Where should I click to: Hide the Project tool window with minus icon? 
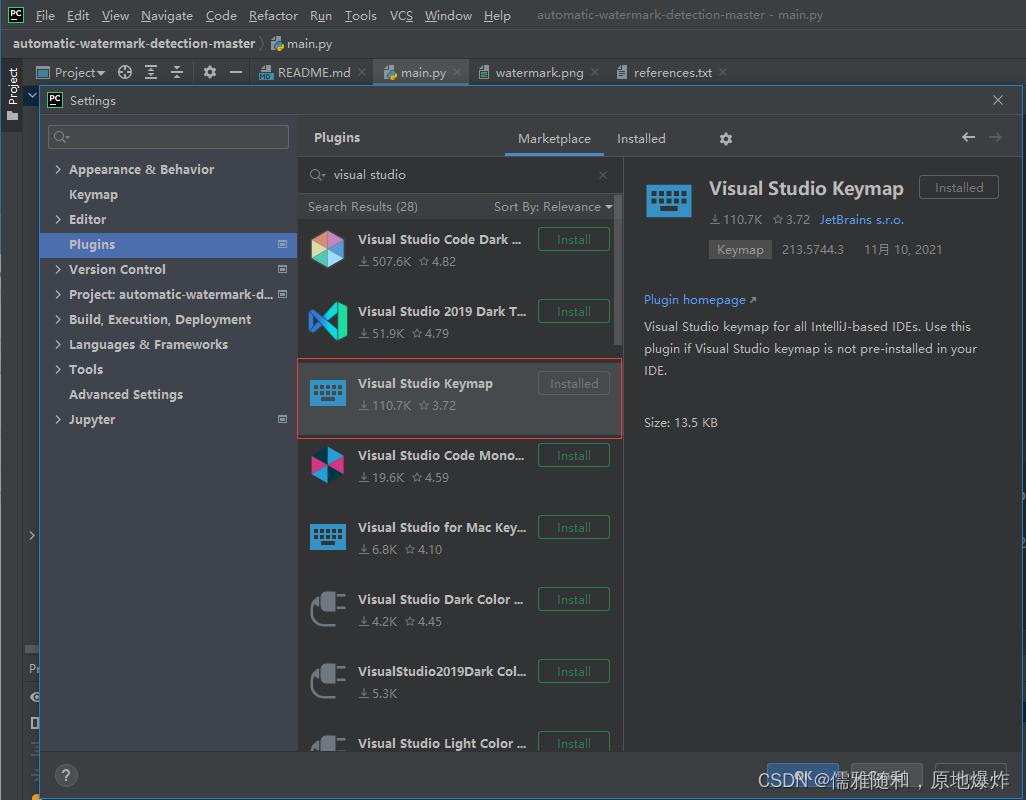coord(236,73)
